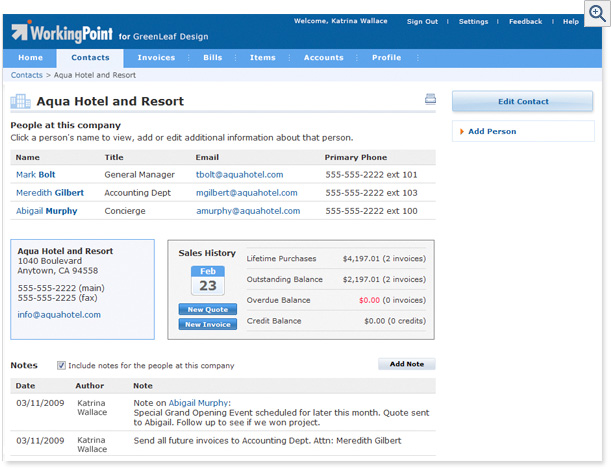Click Abigail Murphy link in note
611x469 pixels.
[198, 403]
